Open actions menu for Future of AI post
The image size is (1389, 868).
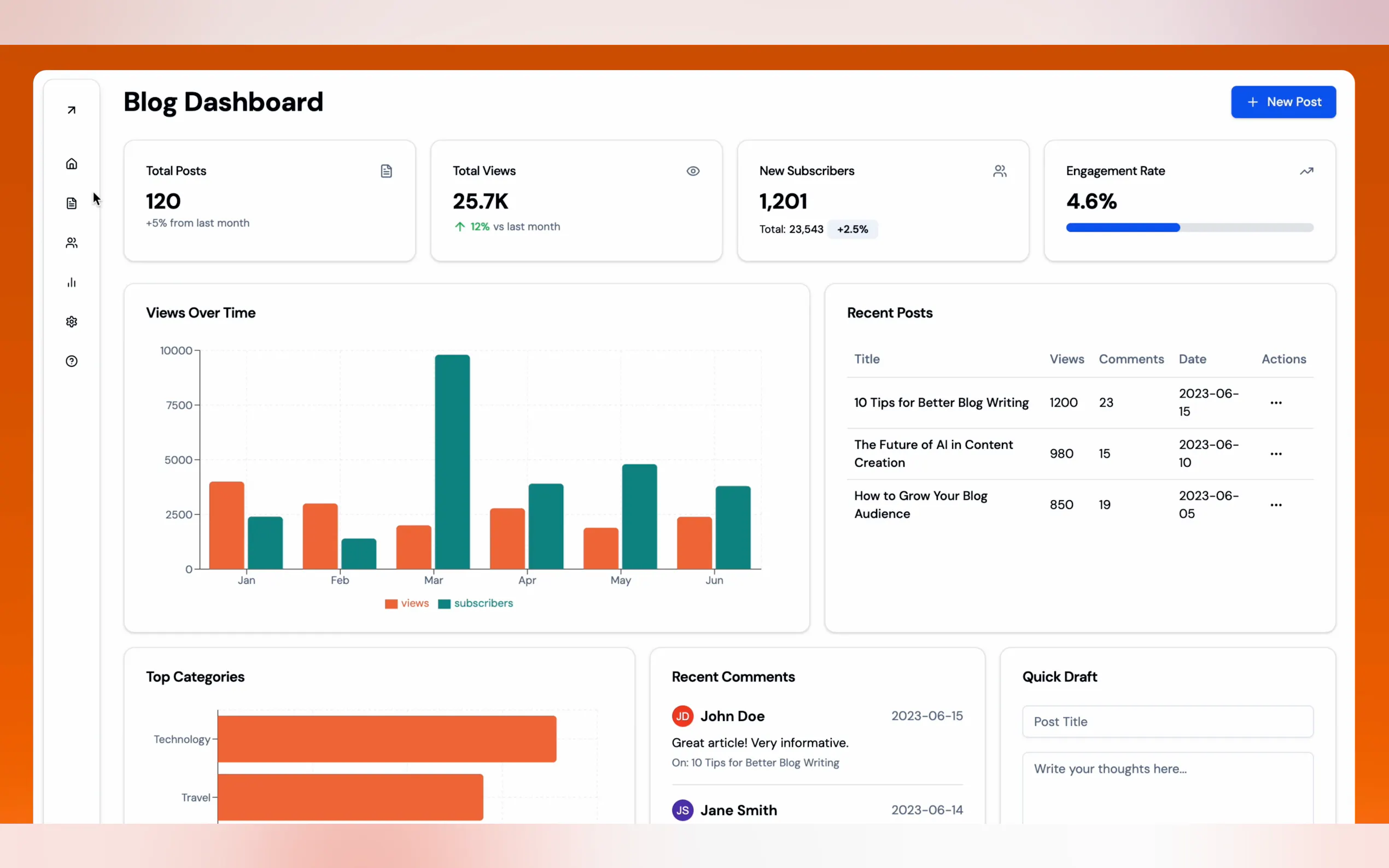(1275, 454)
